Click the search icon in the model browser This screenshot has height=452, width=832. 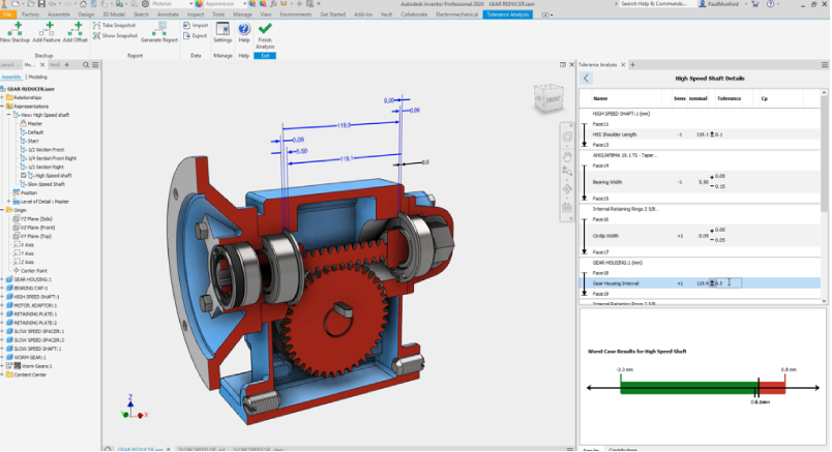[x=85, y=65]
